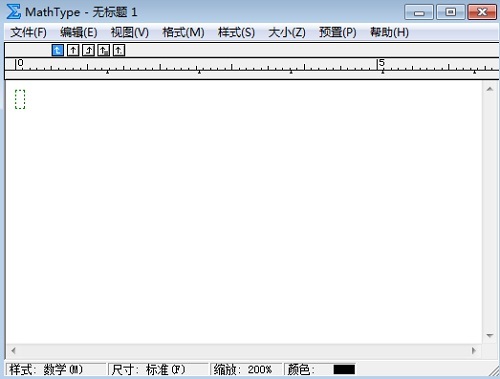Click the horizontal scrollbar right arrow
Image resolution: width=500 pixels, height=379 pixels.
coord(474,350)
